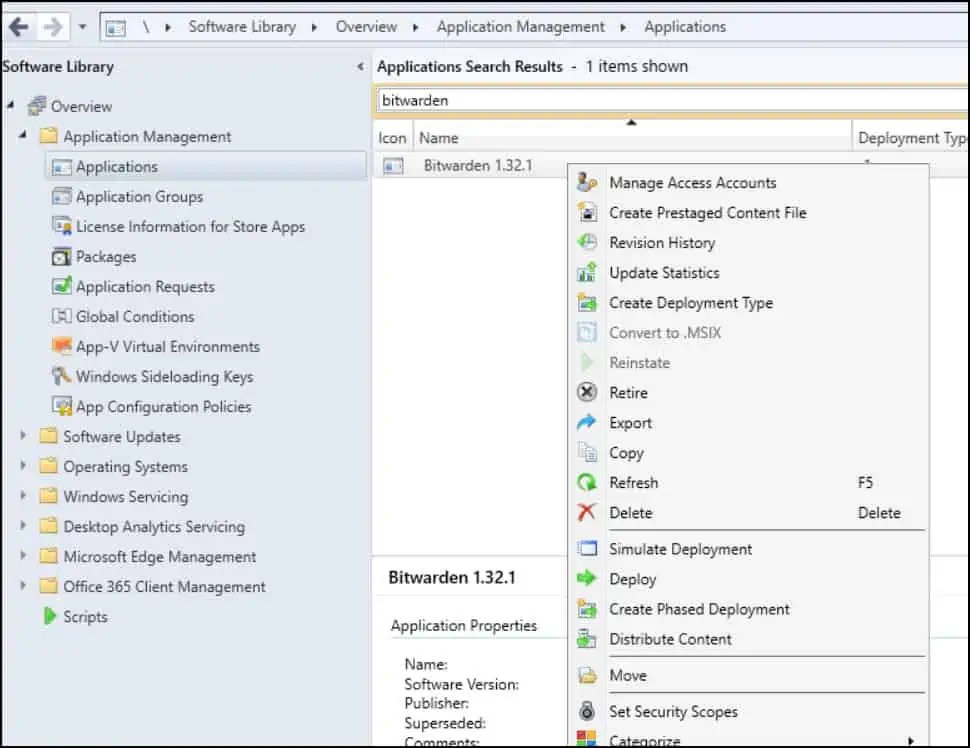Select Revision History in the context menu

660,242
